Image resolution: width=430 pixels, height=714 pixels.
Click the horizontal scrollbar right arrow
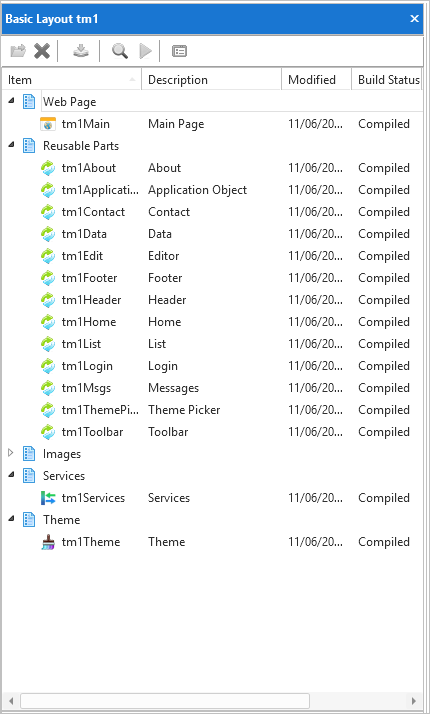pyautogui.click(x=414, y=700)
